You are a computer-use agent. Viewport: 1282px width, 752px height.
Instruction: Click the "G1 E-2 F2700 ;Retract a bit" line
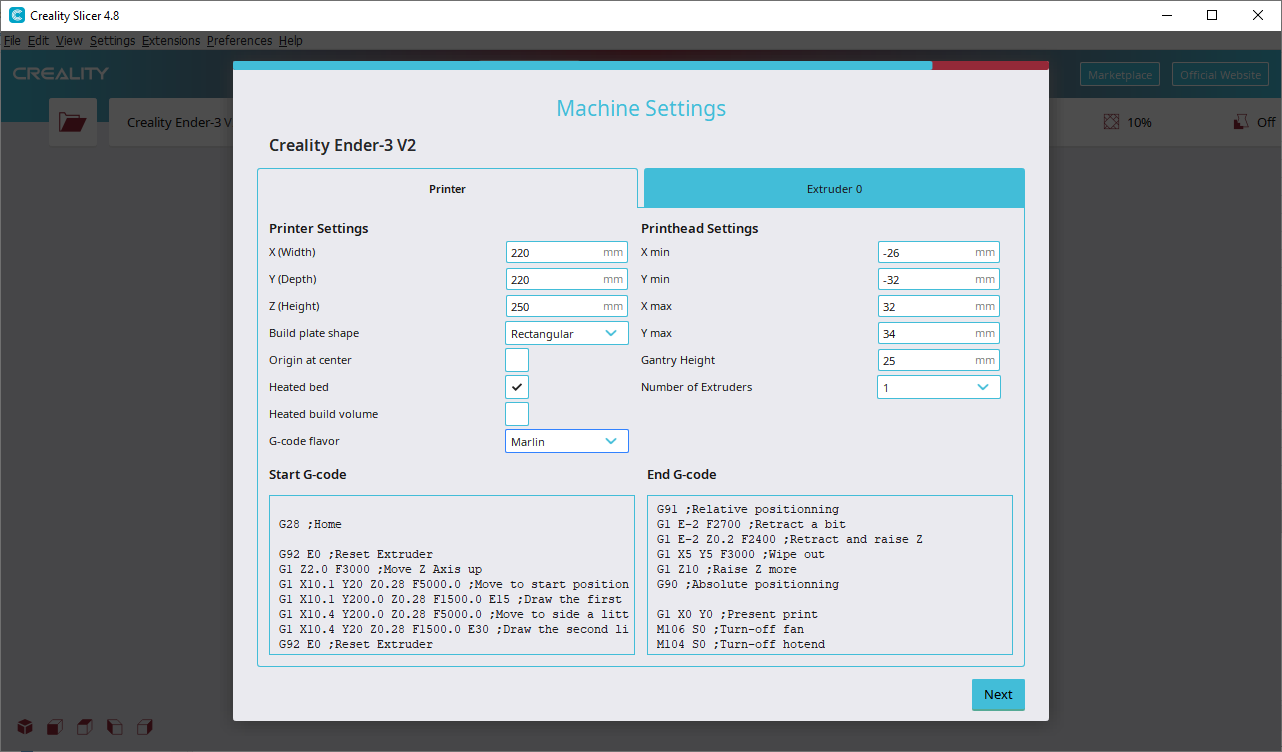point(751,524)
